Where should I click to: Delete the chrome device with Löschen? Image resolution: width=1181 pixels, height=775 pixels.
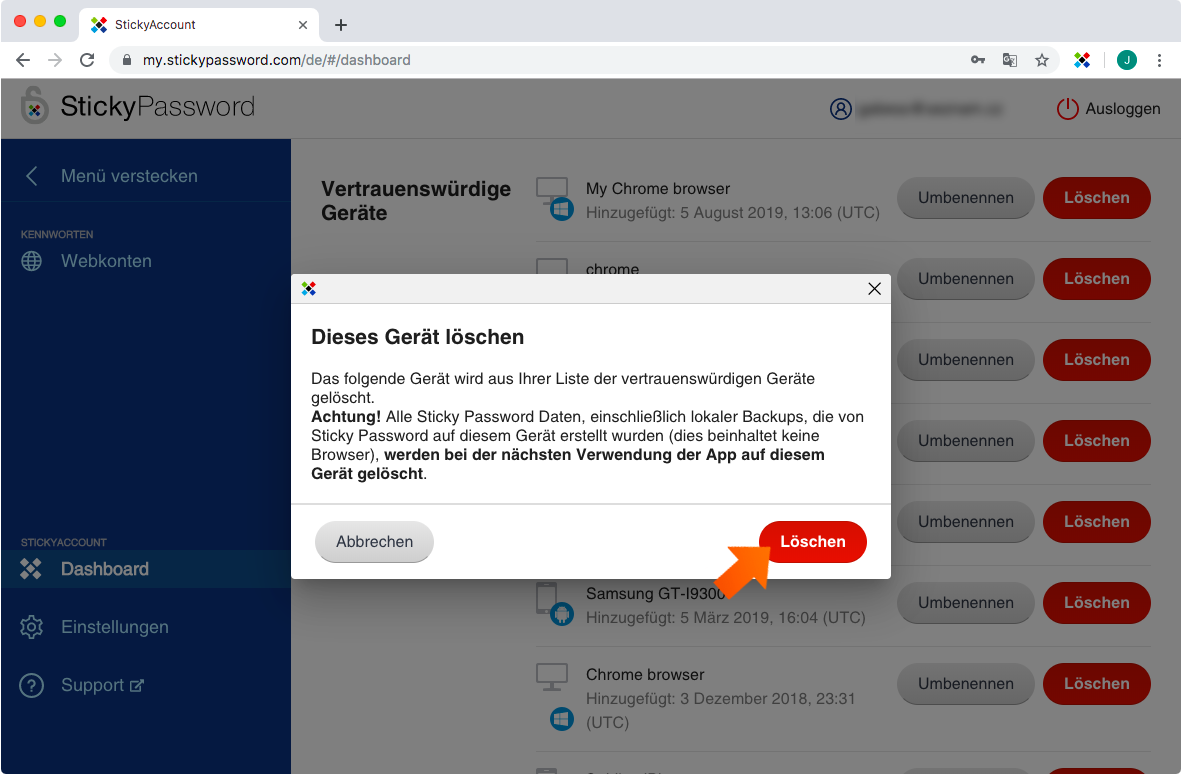(x=1097, y=279)
